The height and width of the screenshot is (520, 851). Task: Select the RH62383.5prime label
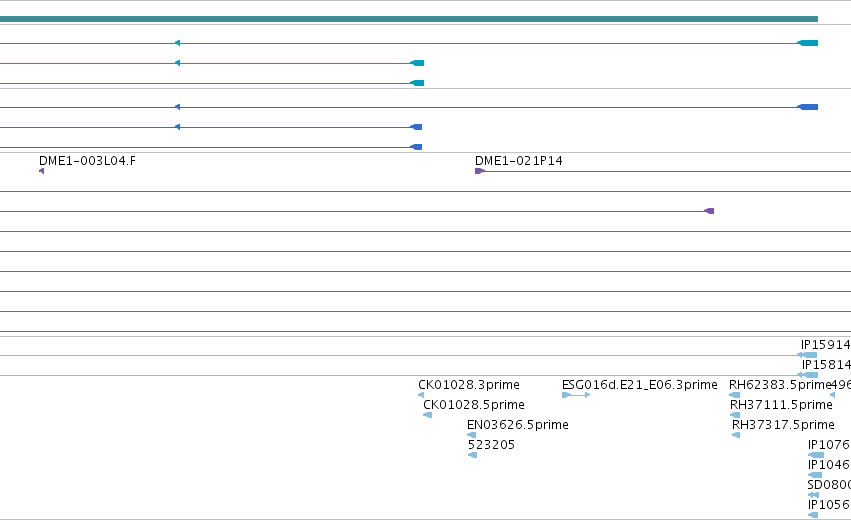pos(780,385)
